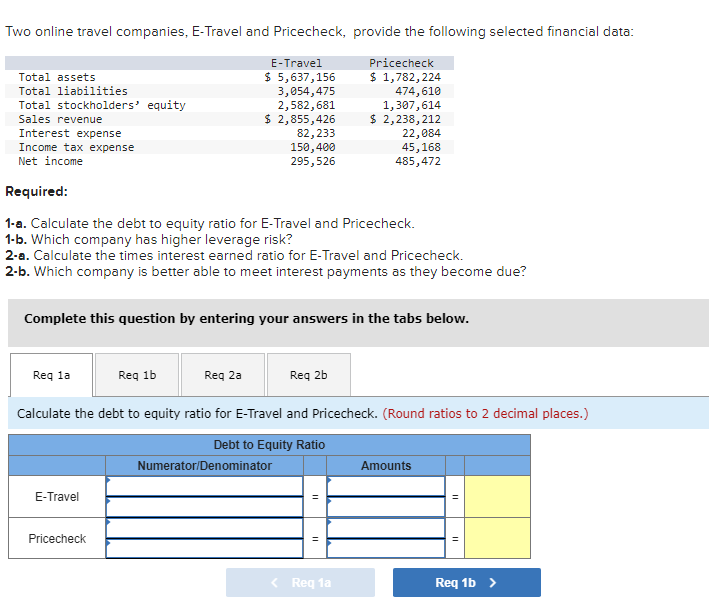This screenshot has height=616, width=709.
Task: Select E-Travel yellow ratio result cell
Action: (497, 497)
